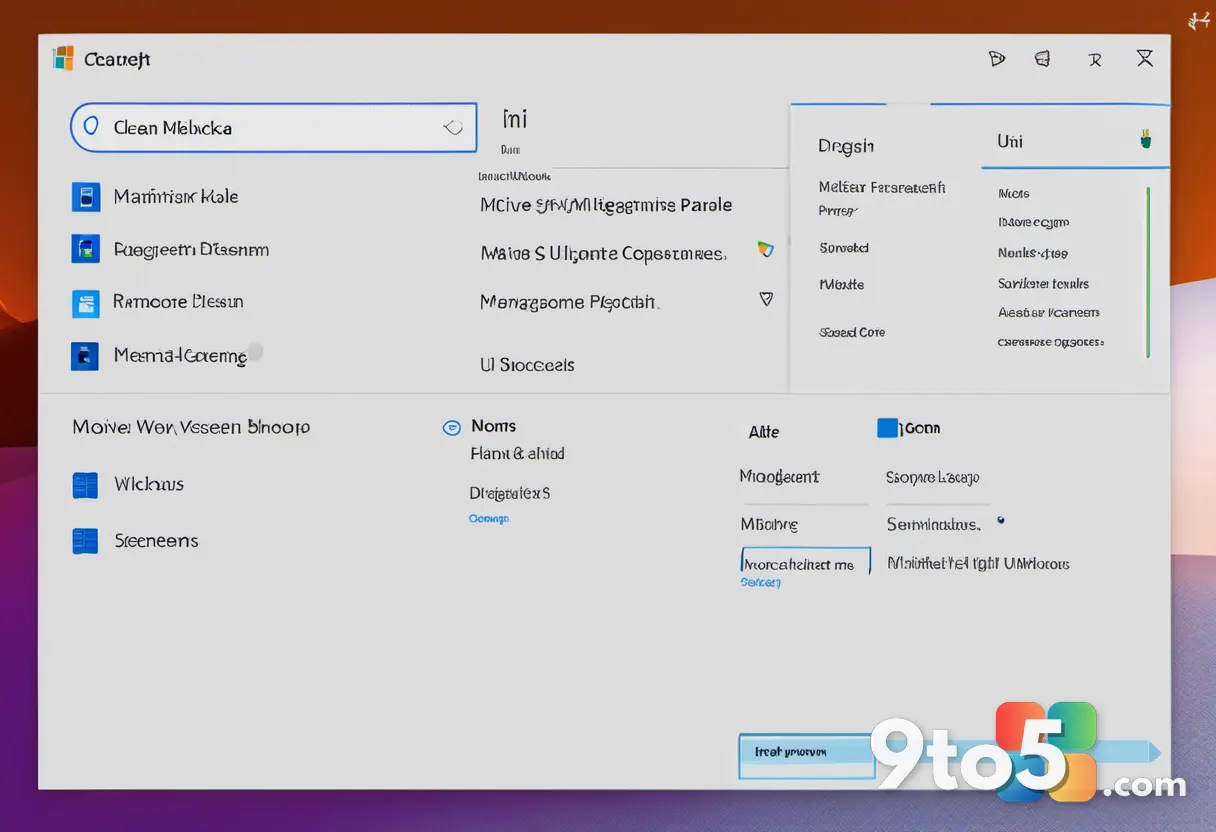Screen dimensions: 1216x832
Task: Select 'Nonks-tiee' in the Uni column
Action: (1033, 254)
